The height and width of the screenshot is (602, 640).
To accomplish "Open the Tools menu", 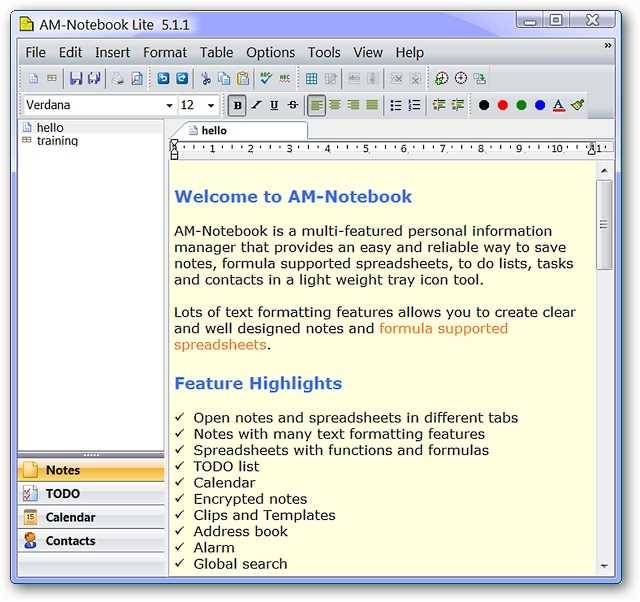I will pos(324,53).
